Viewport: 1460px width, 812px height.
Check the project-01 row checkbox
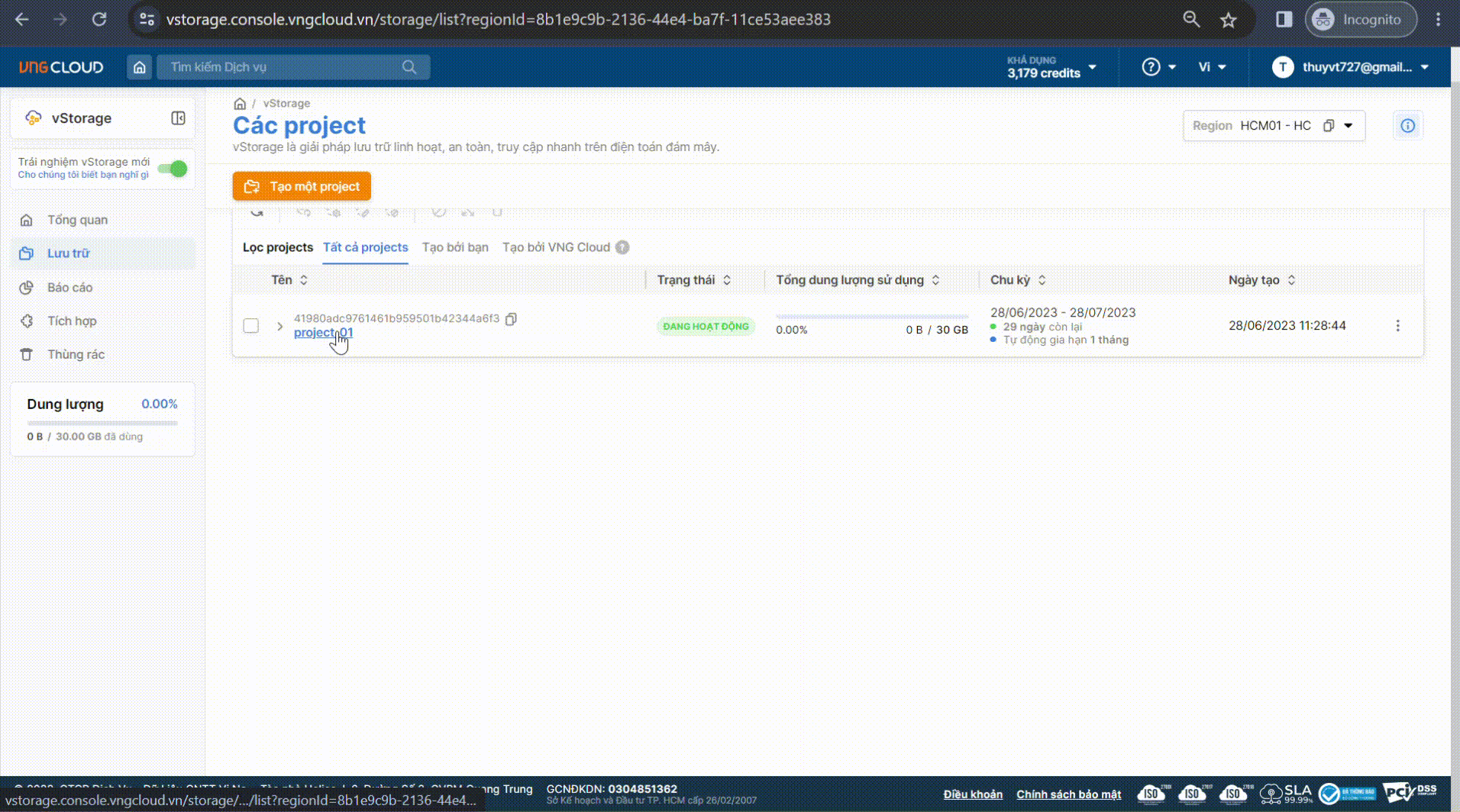pos(251,326)
